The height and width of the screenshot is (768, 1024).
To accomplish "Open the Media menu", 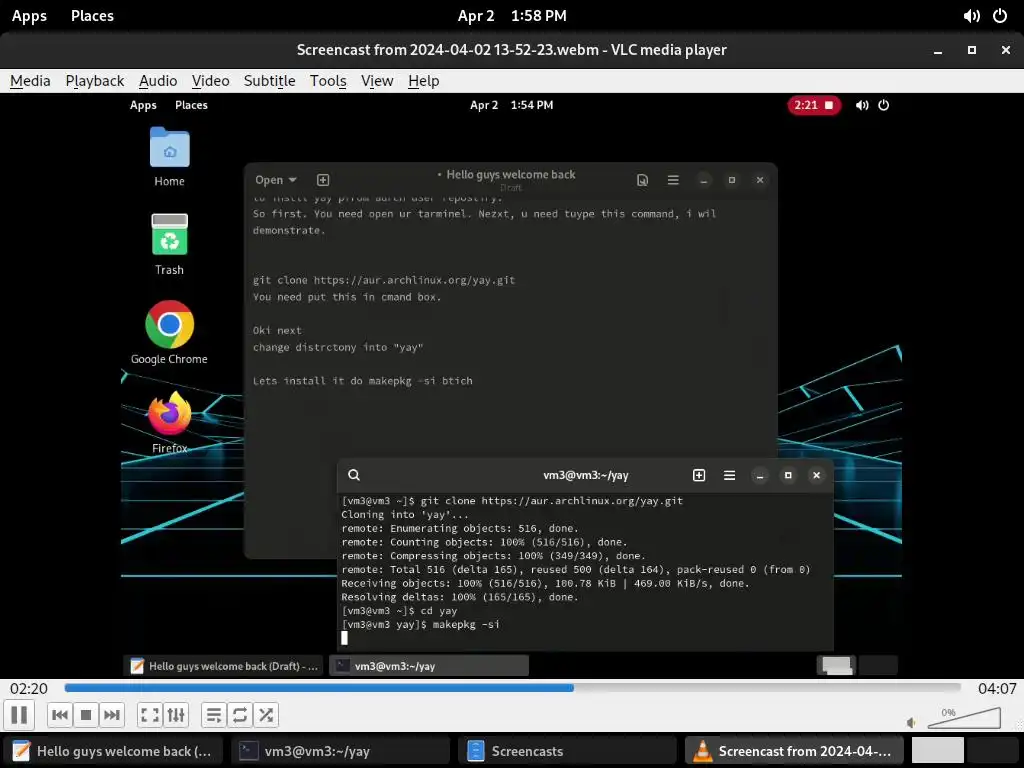I will pos(30,81).
